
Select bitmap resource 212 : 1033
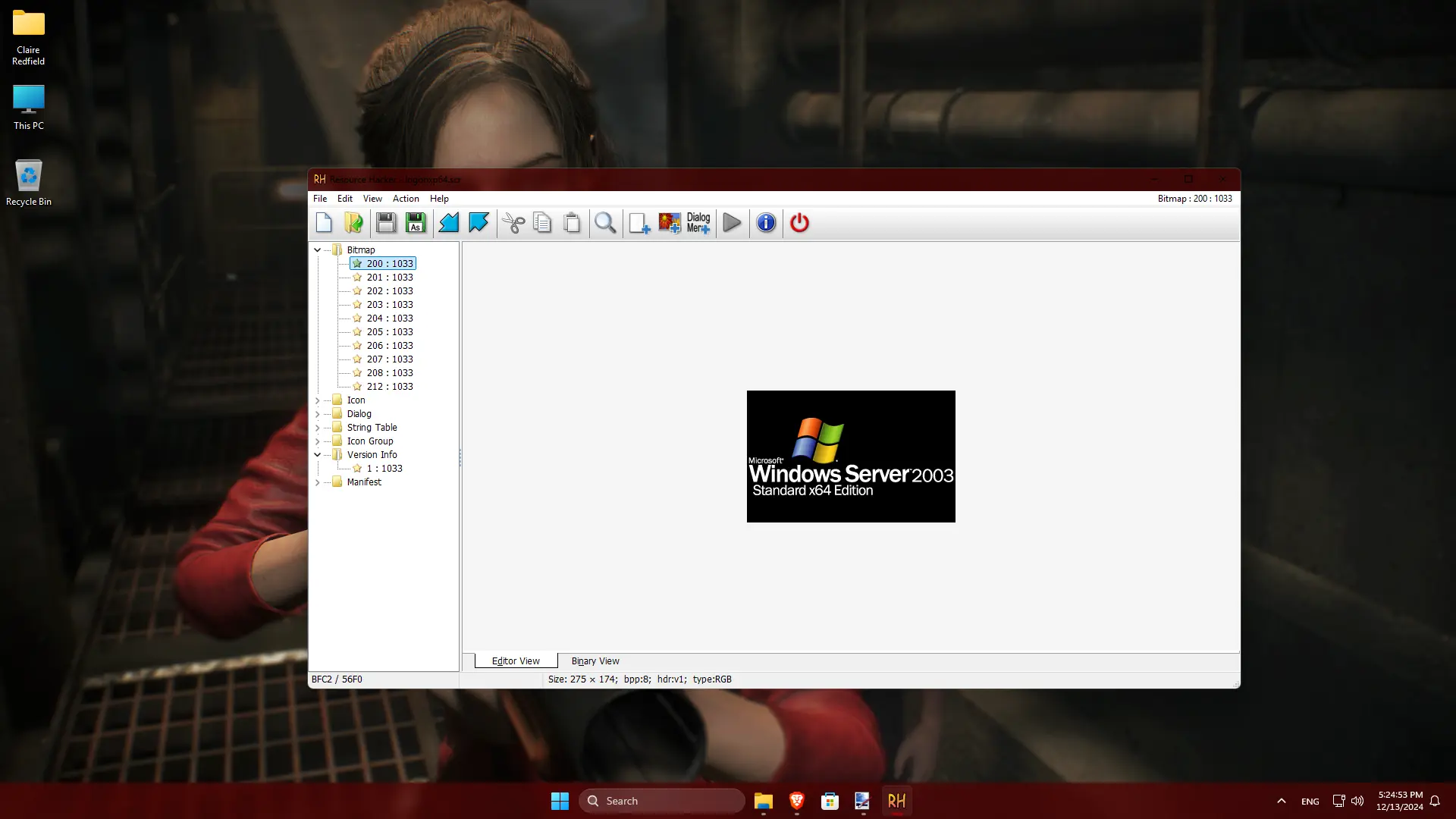[383, 387]
